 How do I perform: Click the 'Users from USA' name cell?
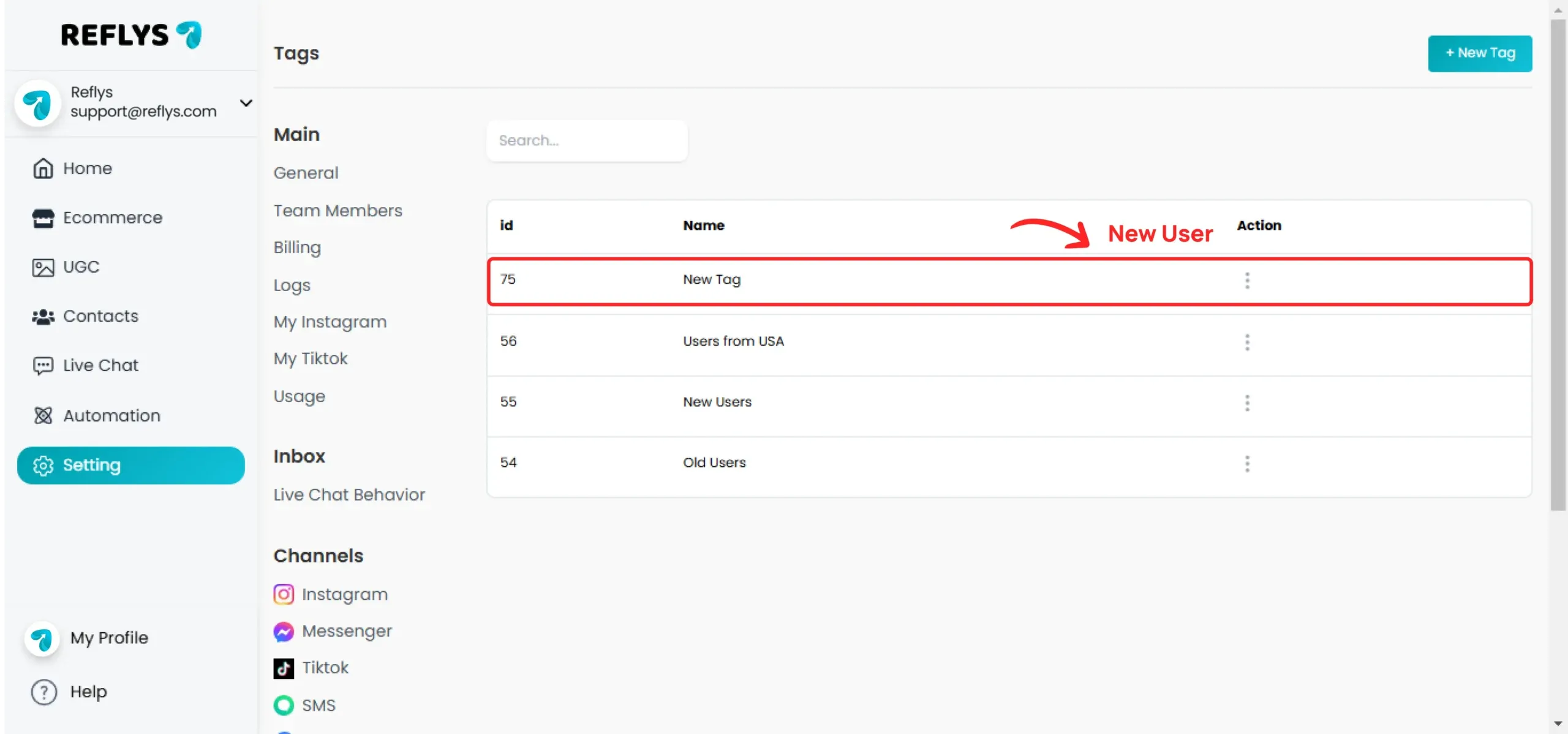[733, 342]
